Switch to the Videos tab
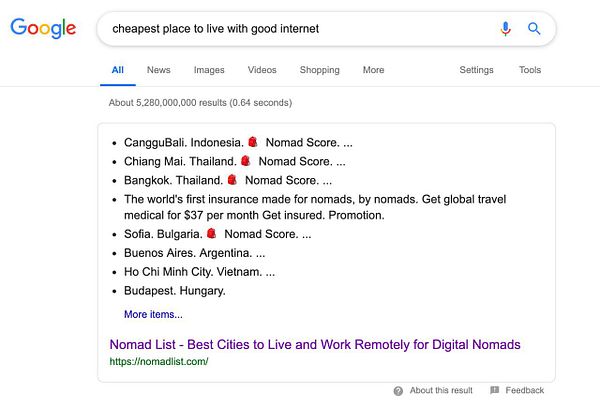Viewport: 600px width, 405px height. 262,70
